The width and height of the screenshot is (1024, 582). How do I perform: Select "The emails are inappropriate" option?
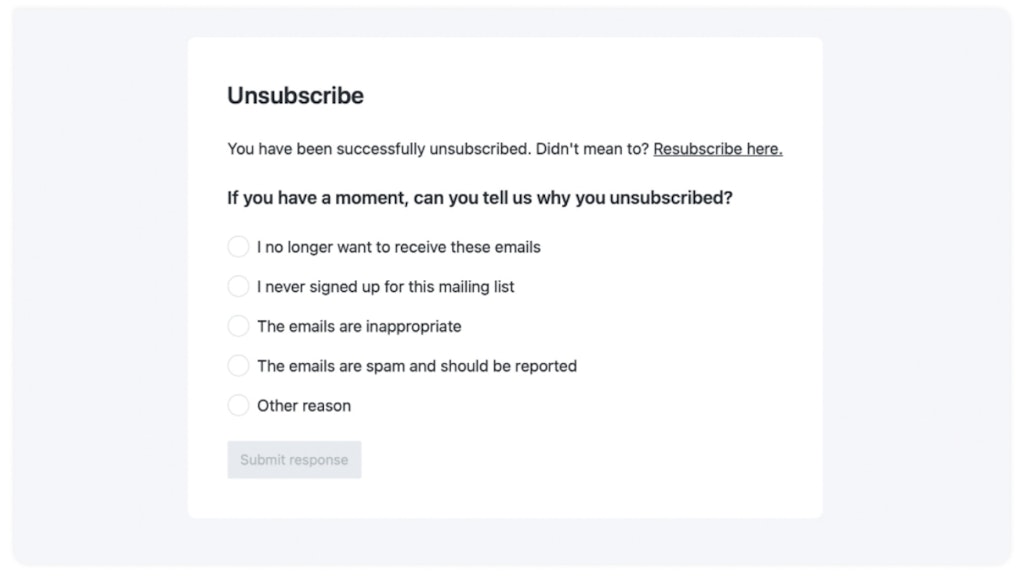click(x=238, y=326)
